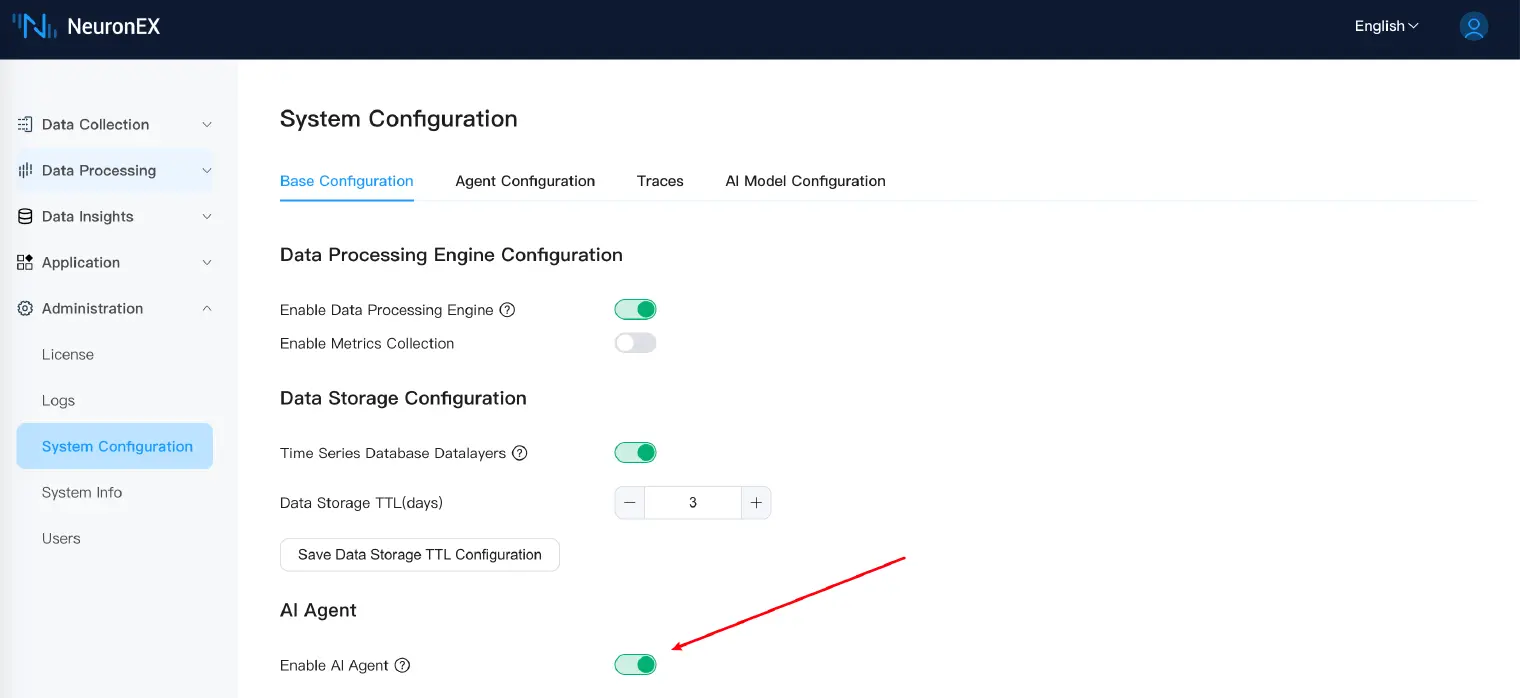This screenshot has width=1520, height=698.
Task: Expand the Data Processing menu chevron
Action: click(207, 171)
